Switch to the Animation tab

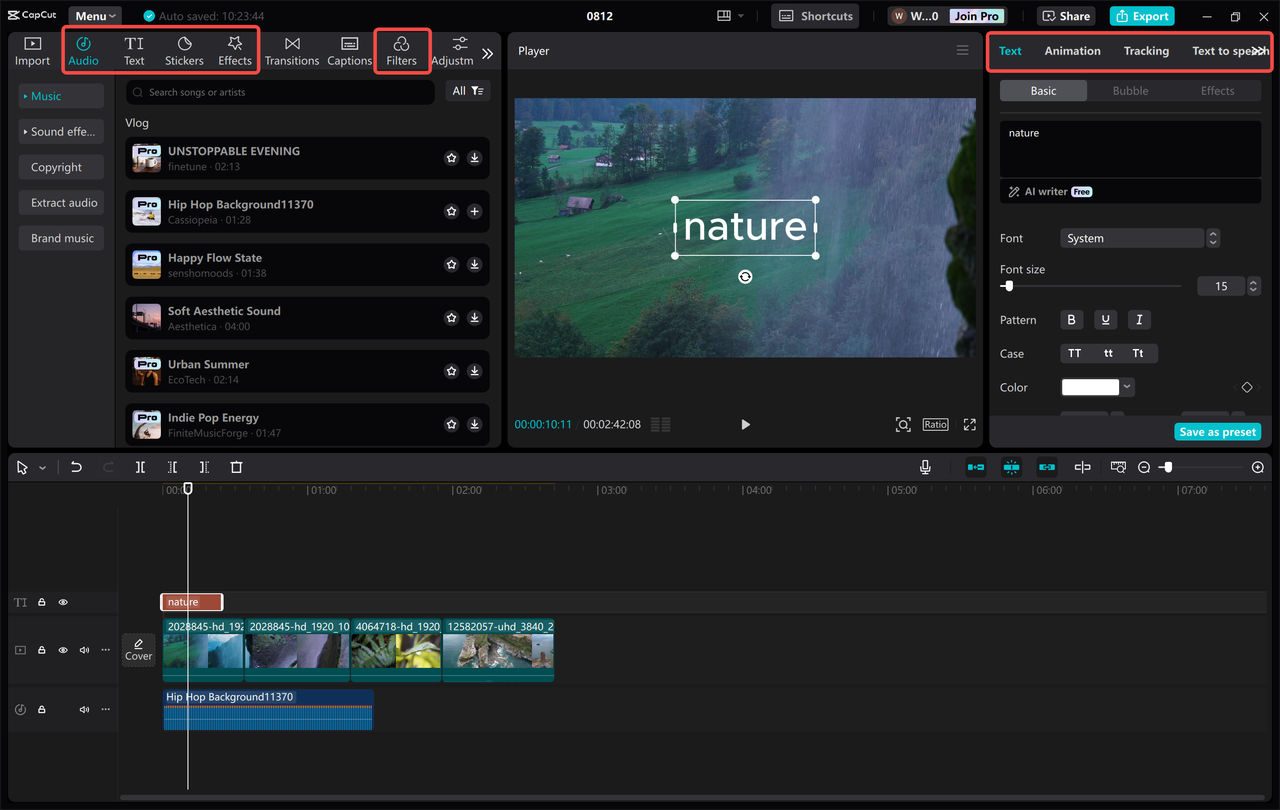[1072, 50]
